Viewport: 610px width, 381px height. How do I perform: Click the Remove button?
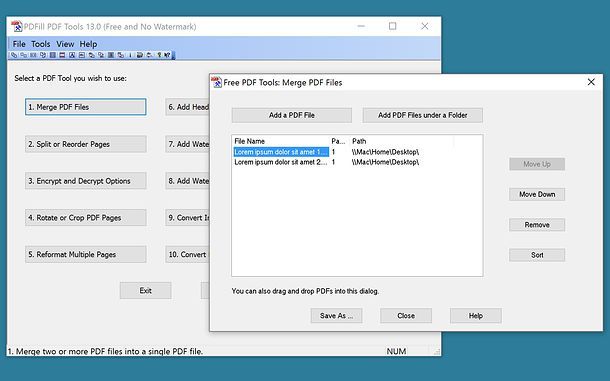(537, 225)
